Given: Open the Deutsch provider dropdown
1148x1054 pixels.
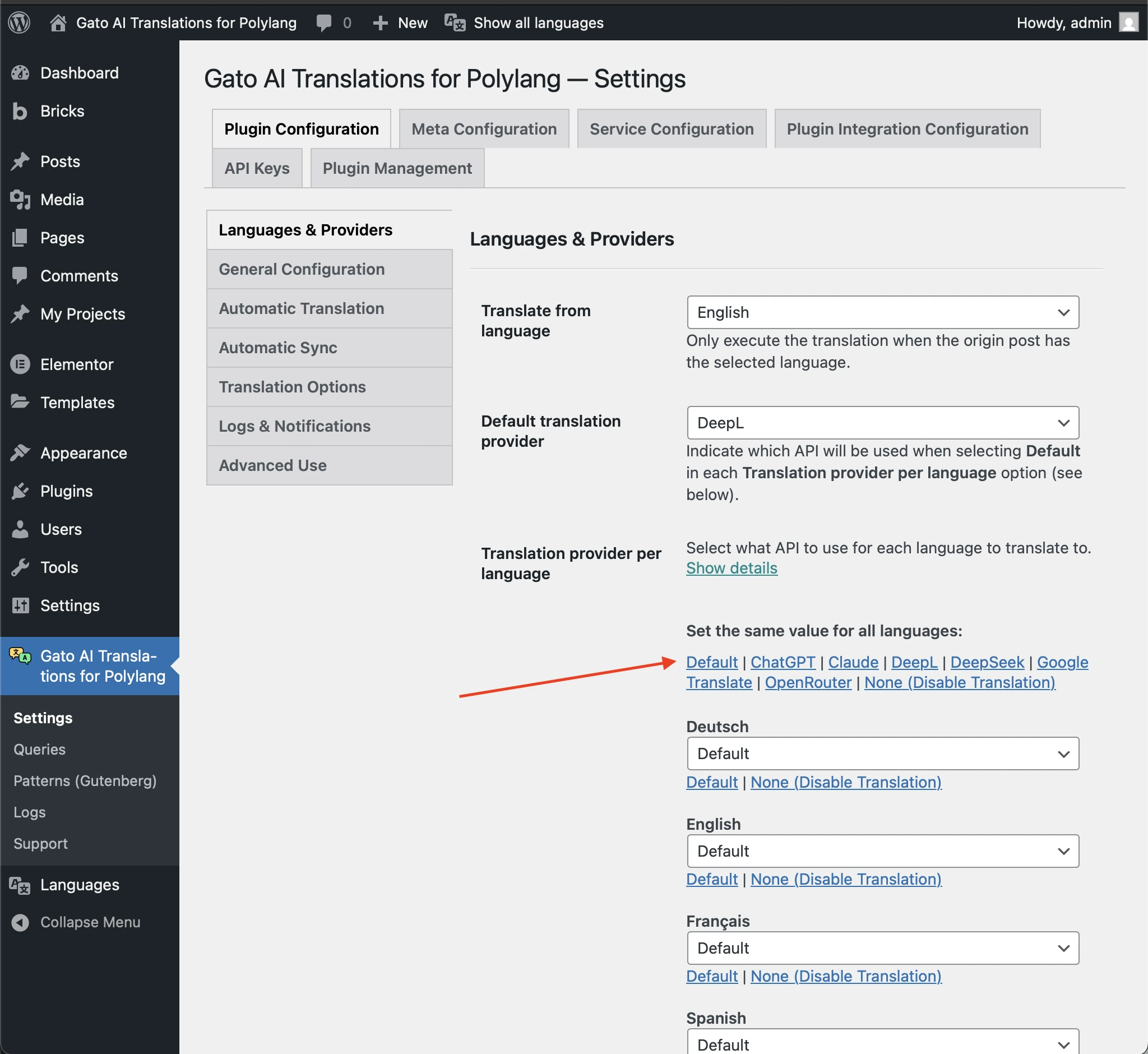Looking at the screenshot, I should [882, 753].
